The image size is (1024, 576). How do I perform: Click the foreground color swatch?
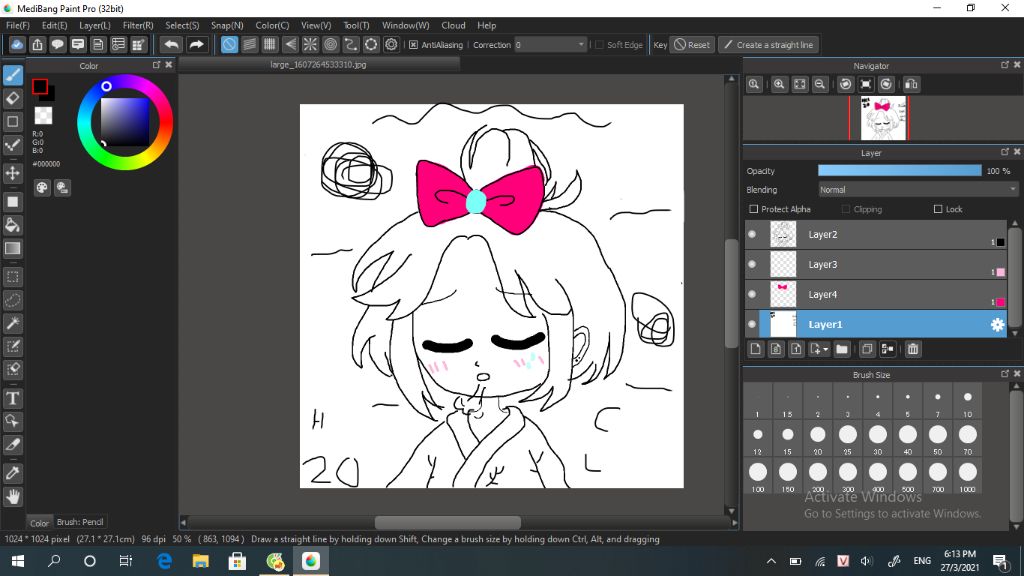(40, 86)
